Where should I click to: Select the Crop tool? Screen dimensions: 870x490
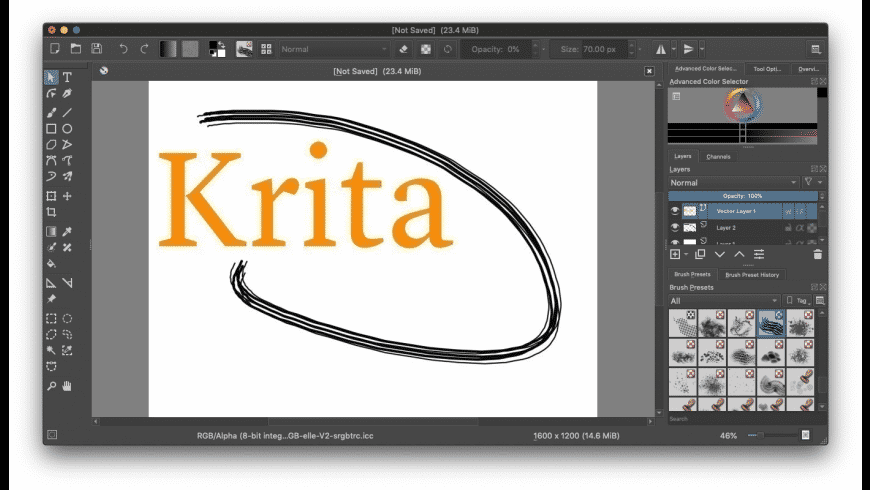pos(51,212)
